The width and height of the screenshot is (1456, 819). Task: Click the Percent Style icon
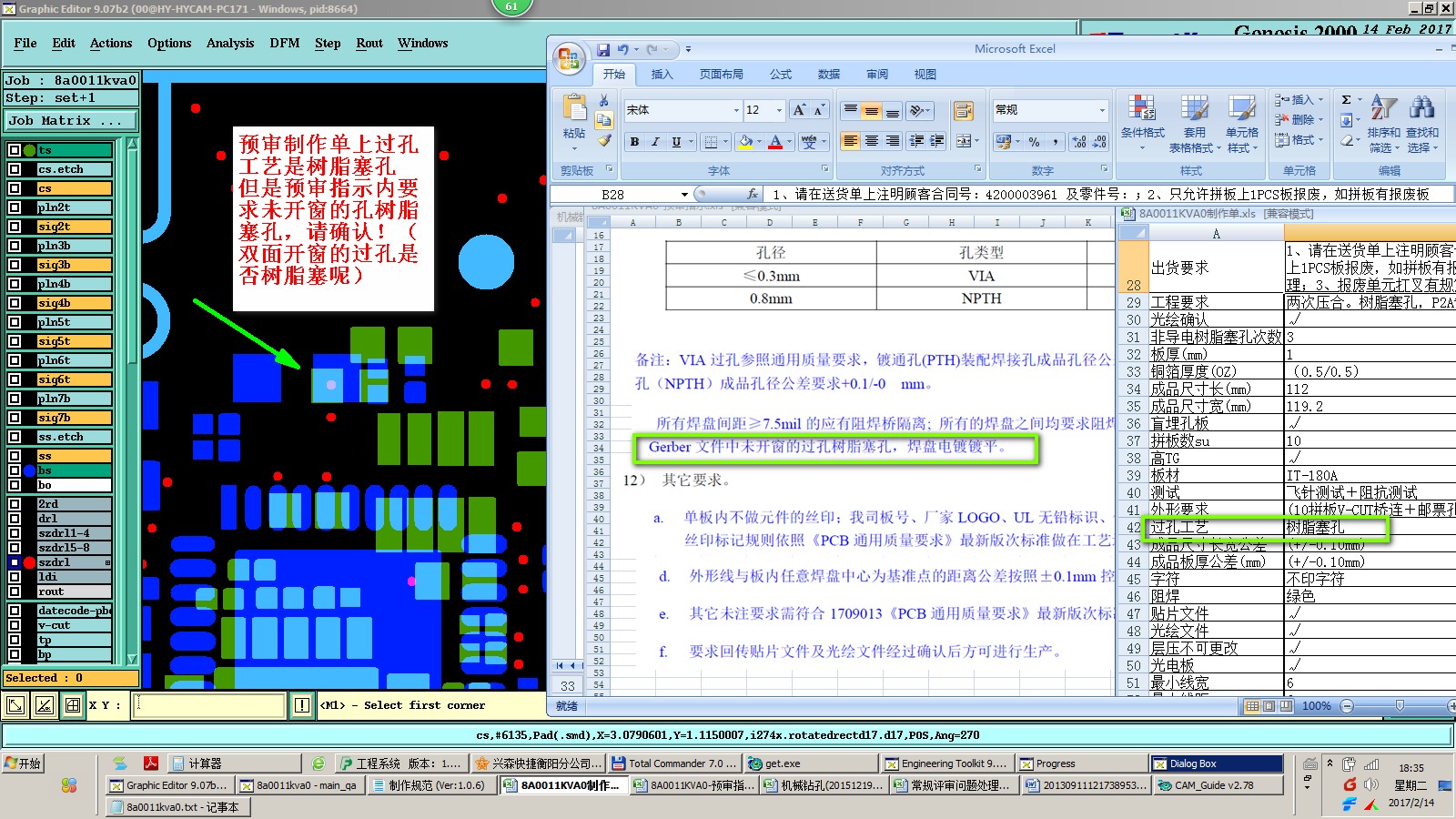[x=1034, y=142]
